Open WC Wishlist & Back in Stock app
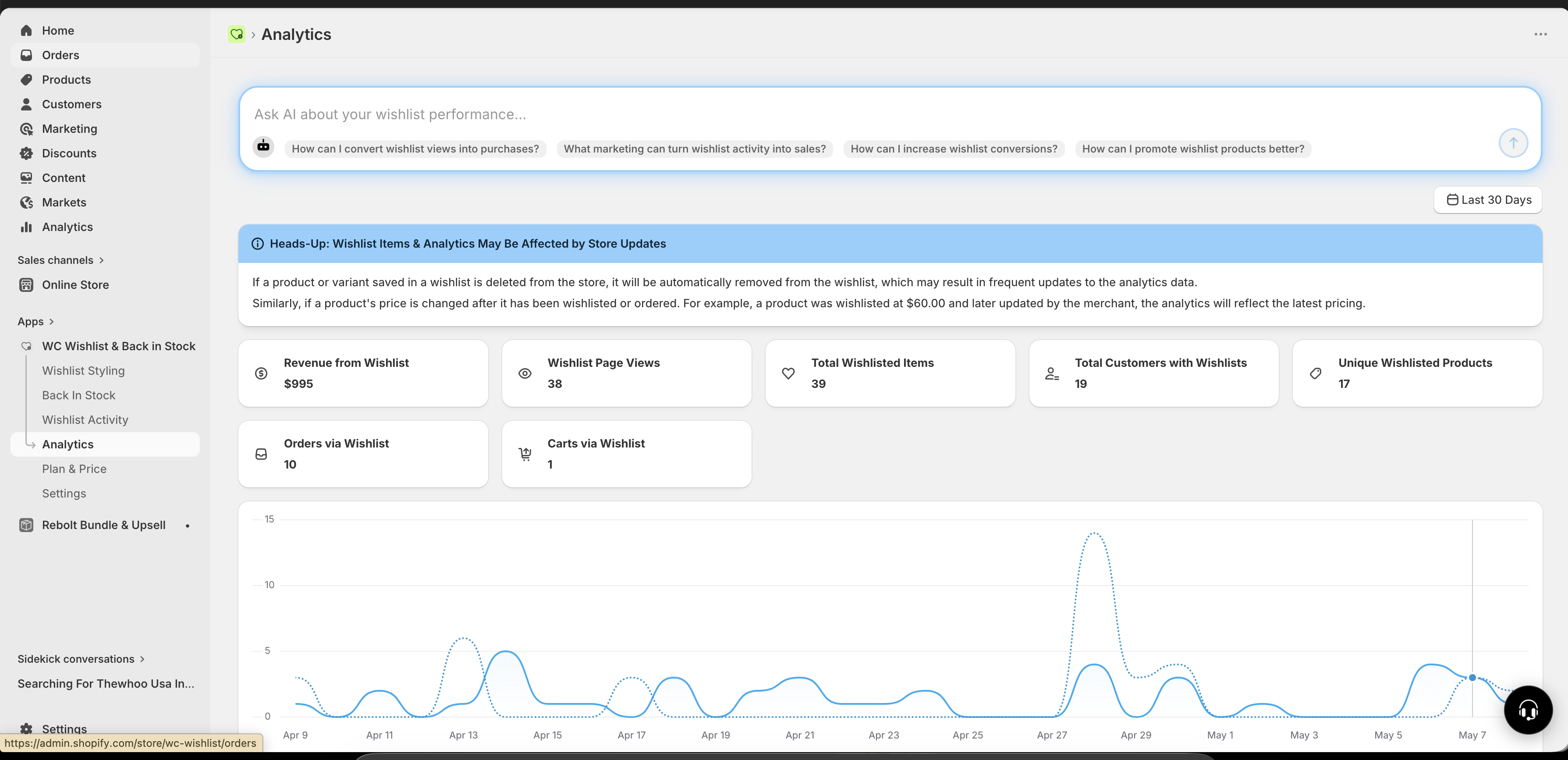Screen dimensions: 1568x760 [x=119, y=346]
